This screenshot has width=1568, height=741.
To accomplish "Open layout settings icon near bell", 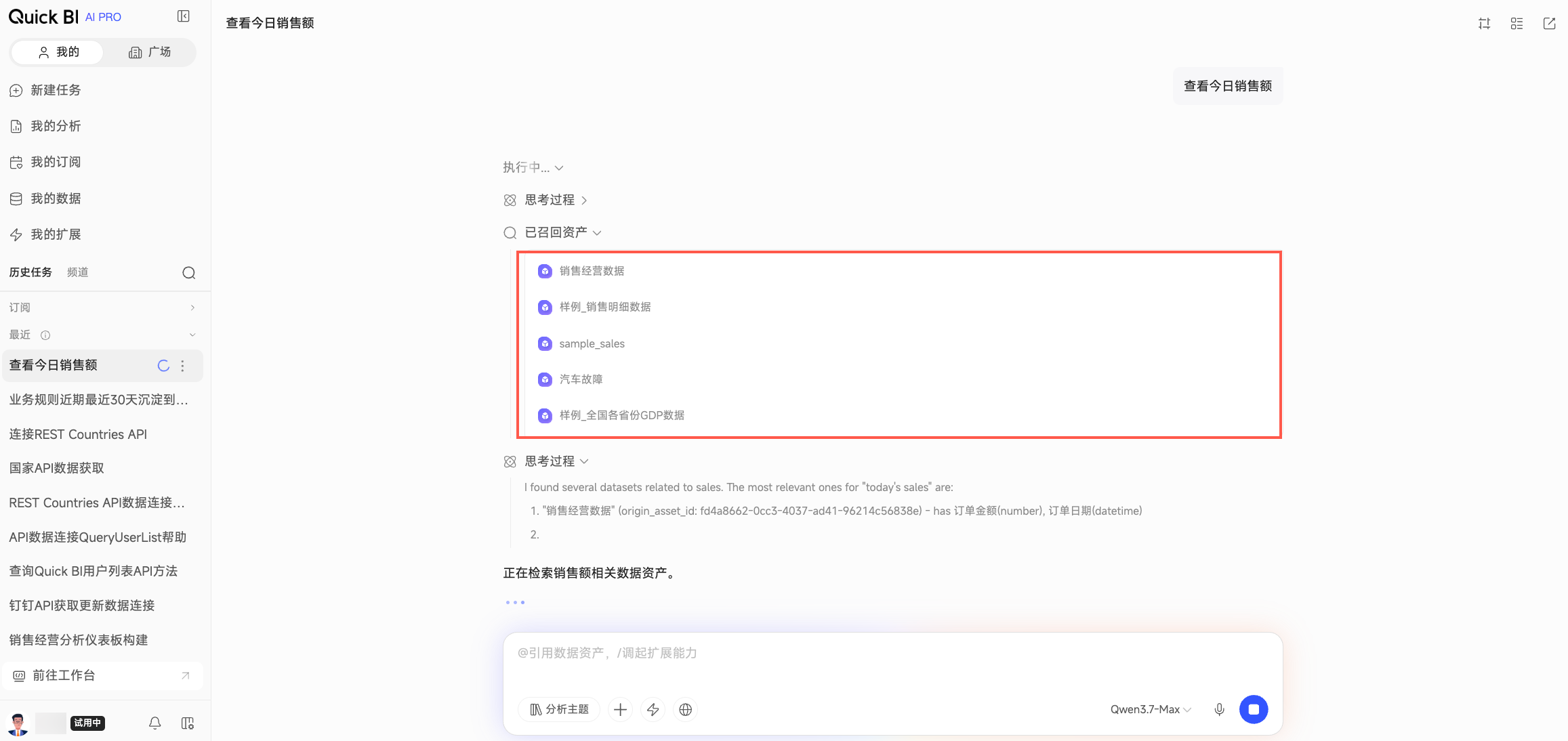I will click(x=188, y=723).
